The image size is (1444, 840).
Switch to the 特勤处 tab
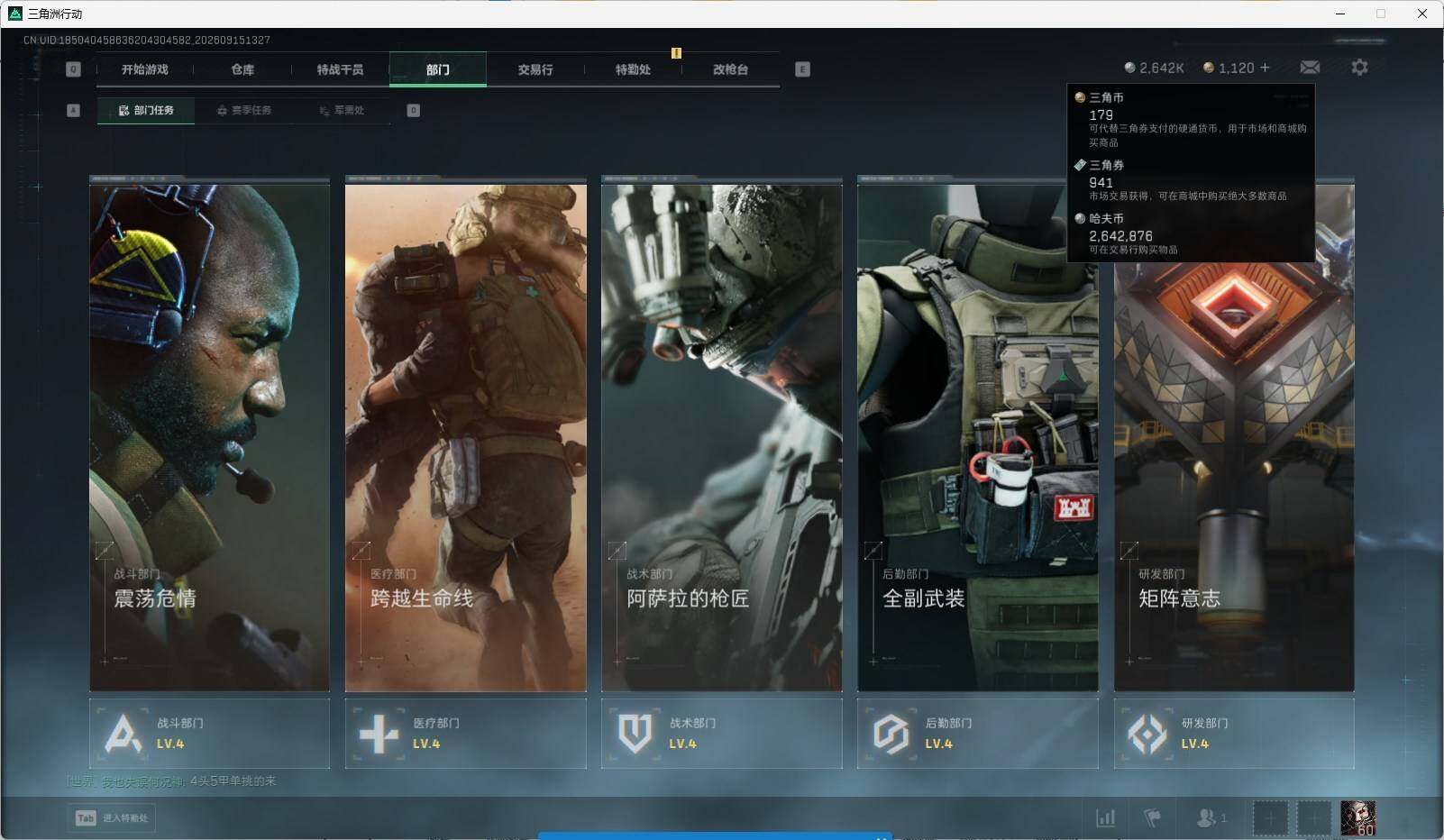633,69
